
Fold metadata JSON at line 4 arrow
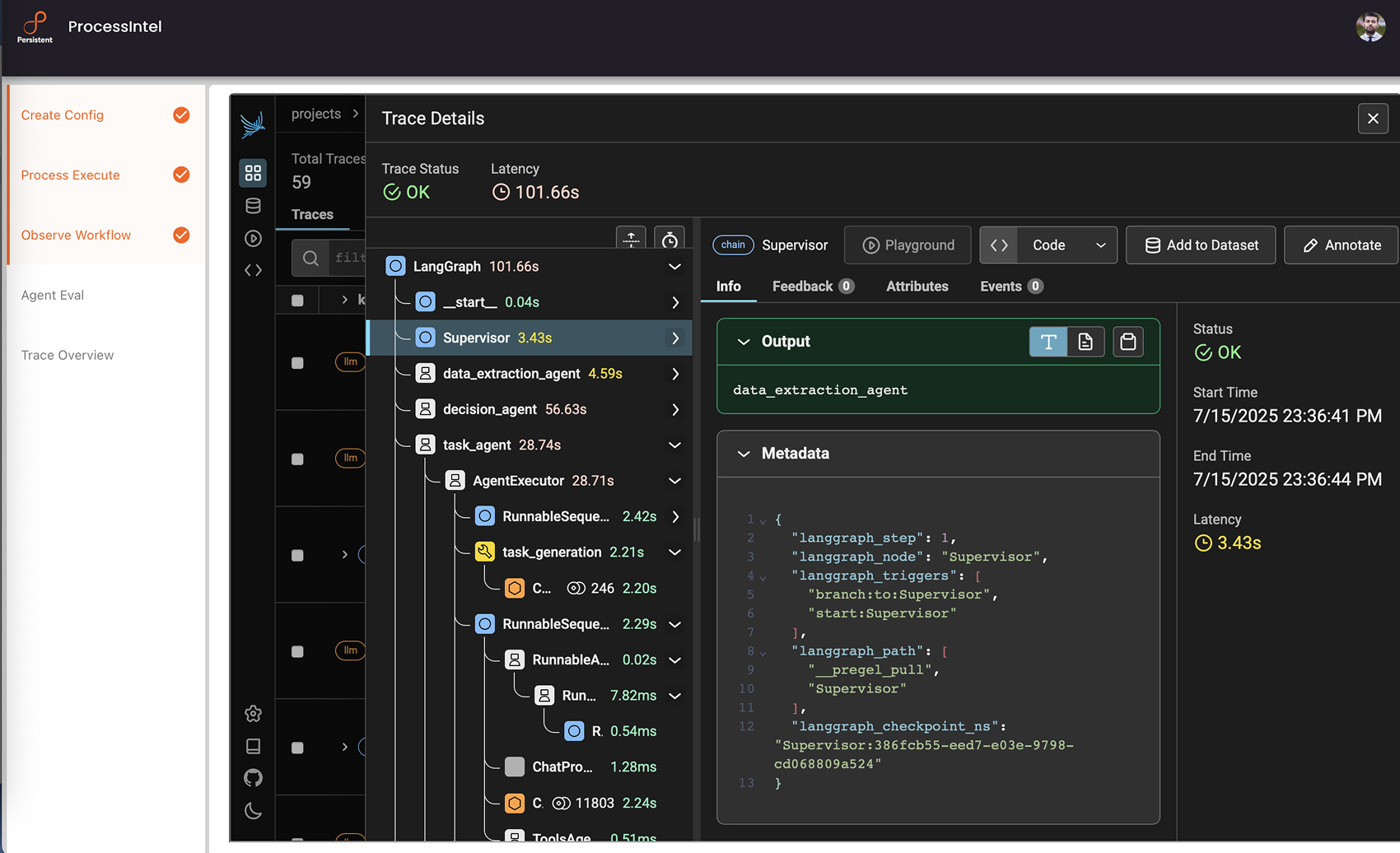click(763, 577)
